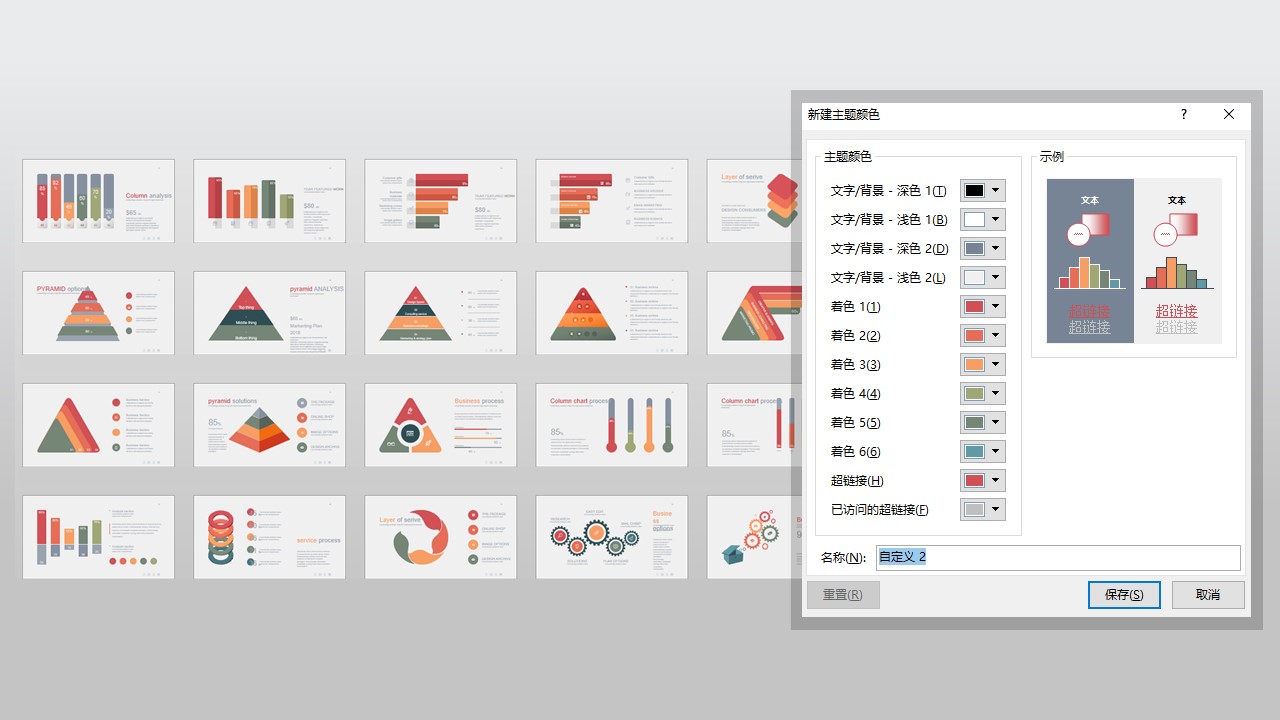Open 着色 1 color dropdown
Image resolution: width=1280 pixels, height=720 pixels.
pos(983,307)
